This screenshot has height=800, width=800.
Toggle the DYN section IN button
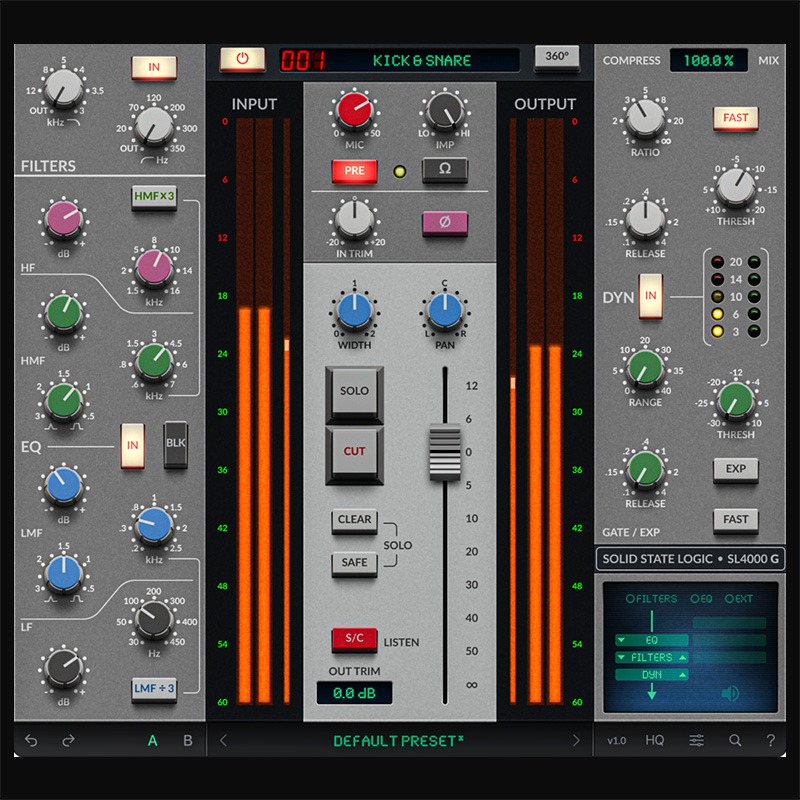[x=651, y=296]
